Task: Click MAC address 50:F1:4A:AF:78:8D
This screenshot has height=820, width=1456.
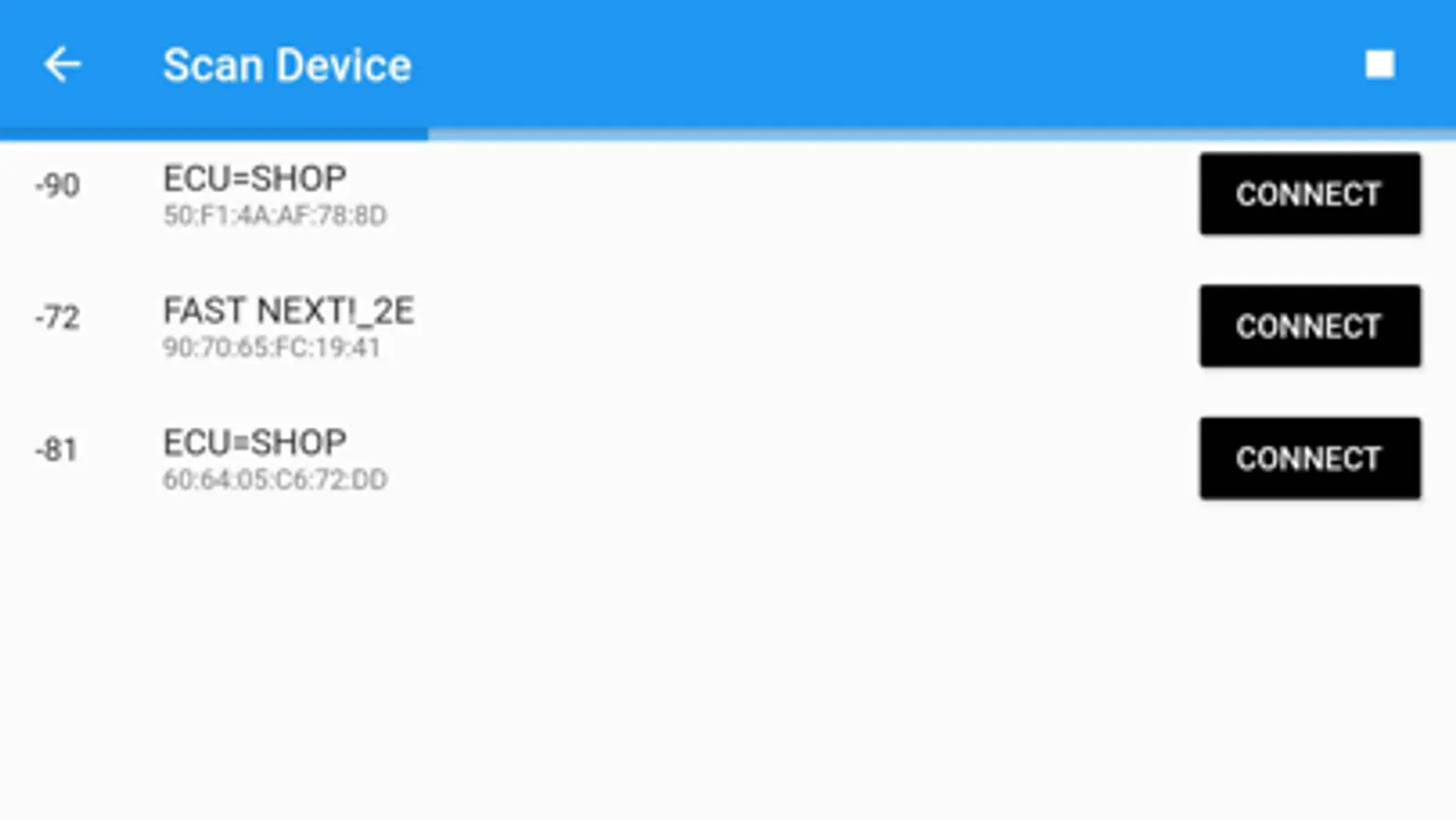Action: (x=275, y=216)
